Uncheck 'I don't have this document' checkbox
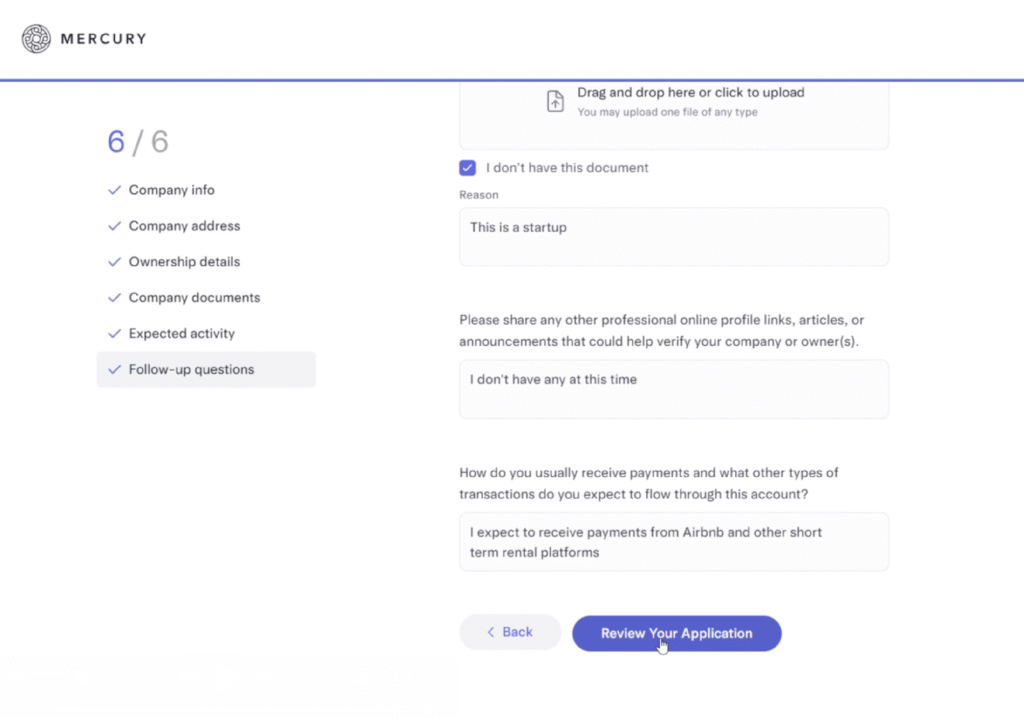 tap(467, 168)
